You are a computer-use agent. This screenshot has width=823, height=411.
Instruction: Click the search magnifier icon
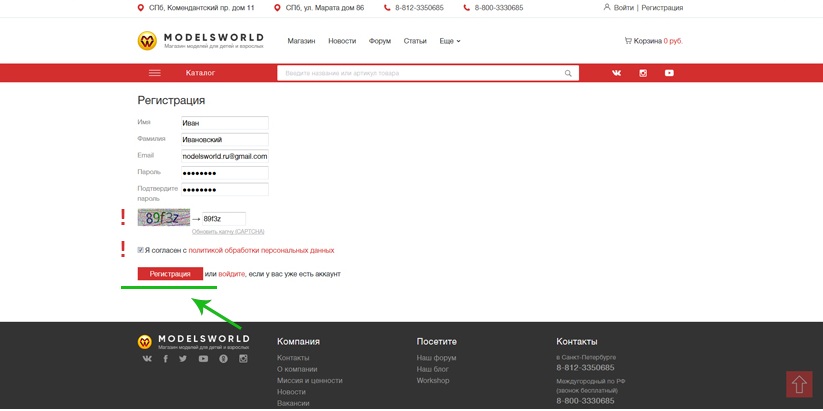568,73
